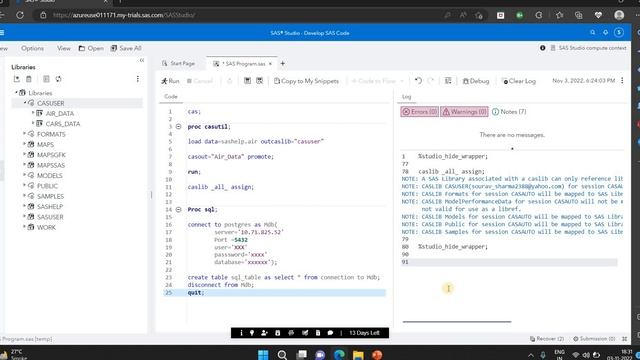Collapse the Proc sql code block
Image resolution: width=640 pixels, height=360 pixels.
178,209
